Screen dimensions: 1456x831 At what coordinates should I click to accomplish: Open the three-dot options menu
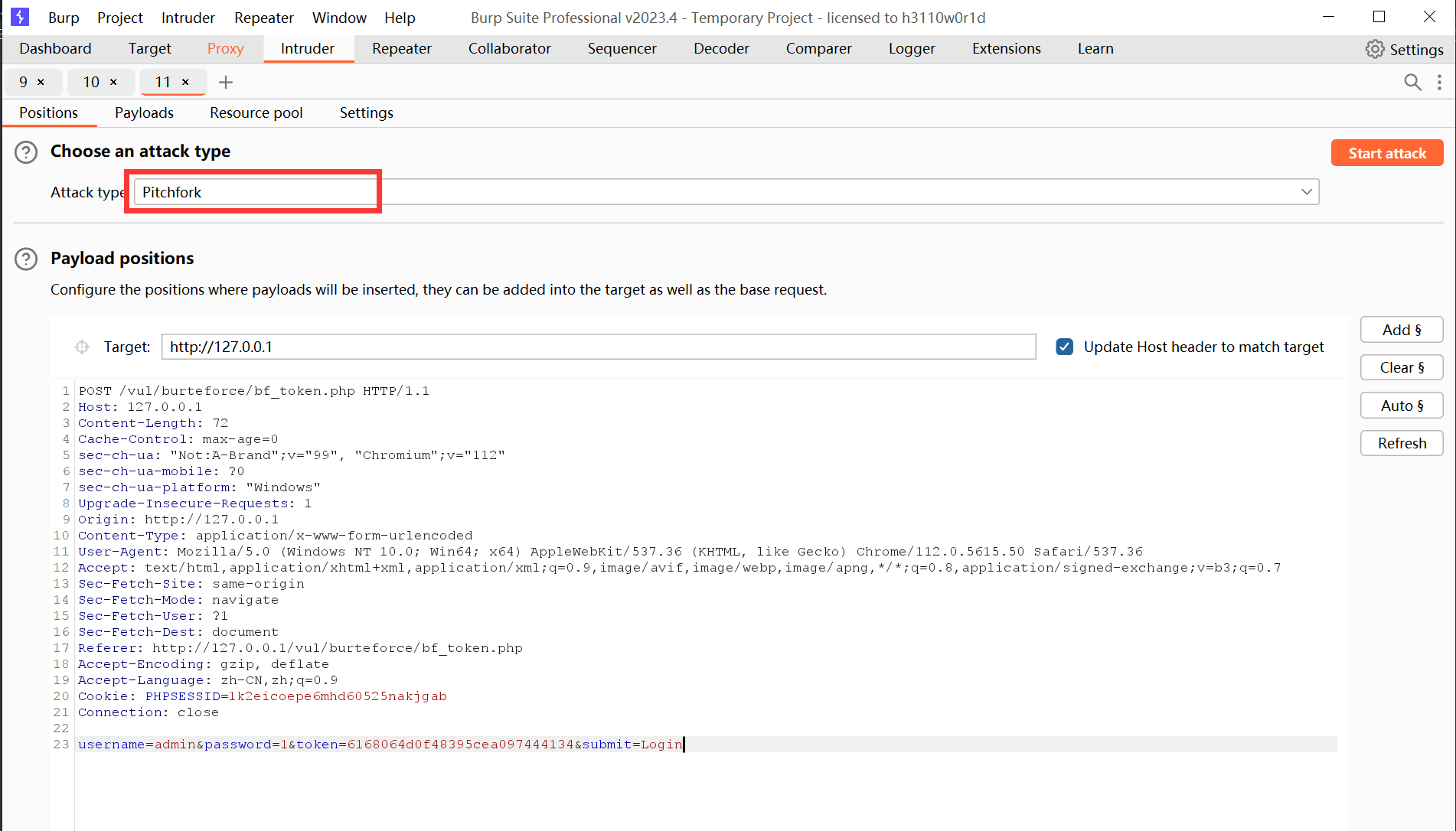pos(1439,82)
